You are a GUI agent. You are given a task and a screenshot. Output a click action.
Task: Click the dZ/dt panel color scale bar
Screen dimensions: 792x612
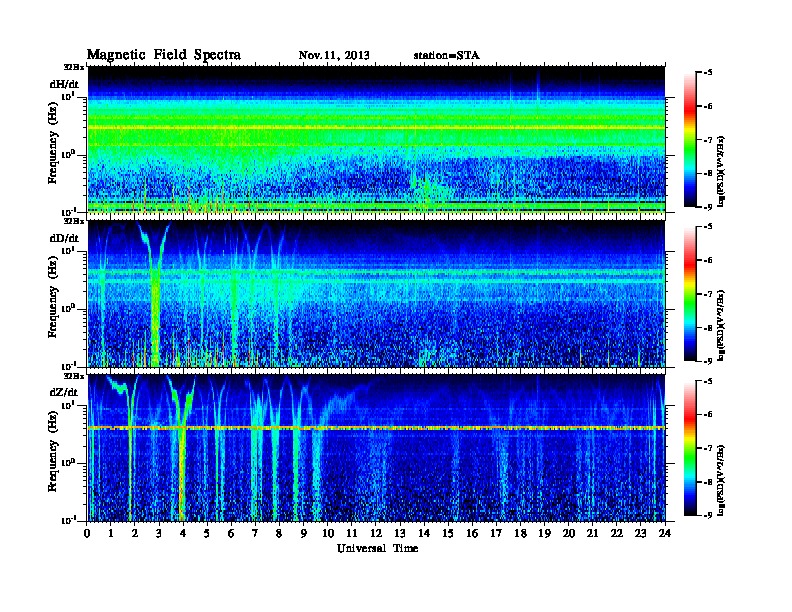690,448
